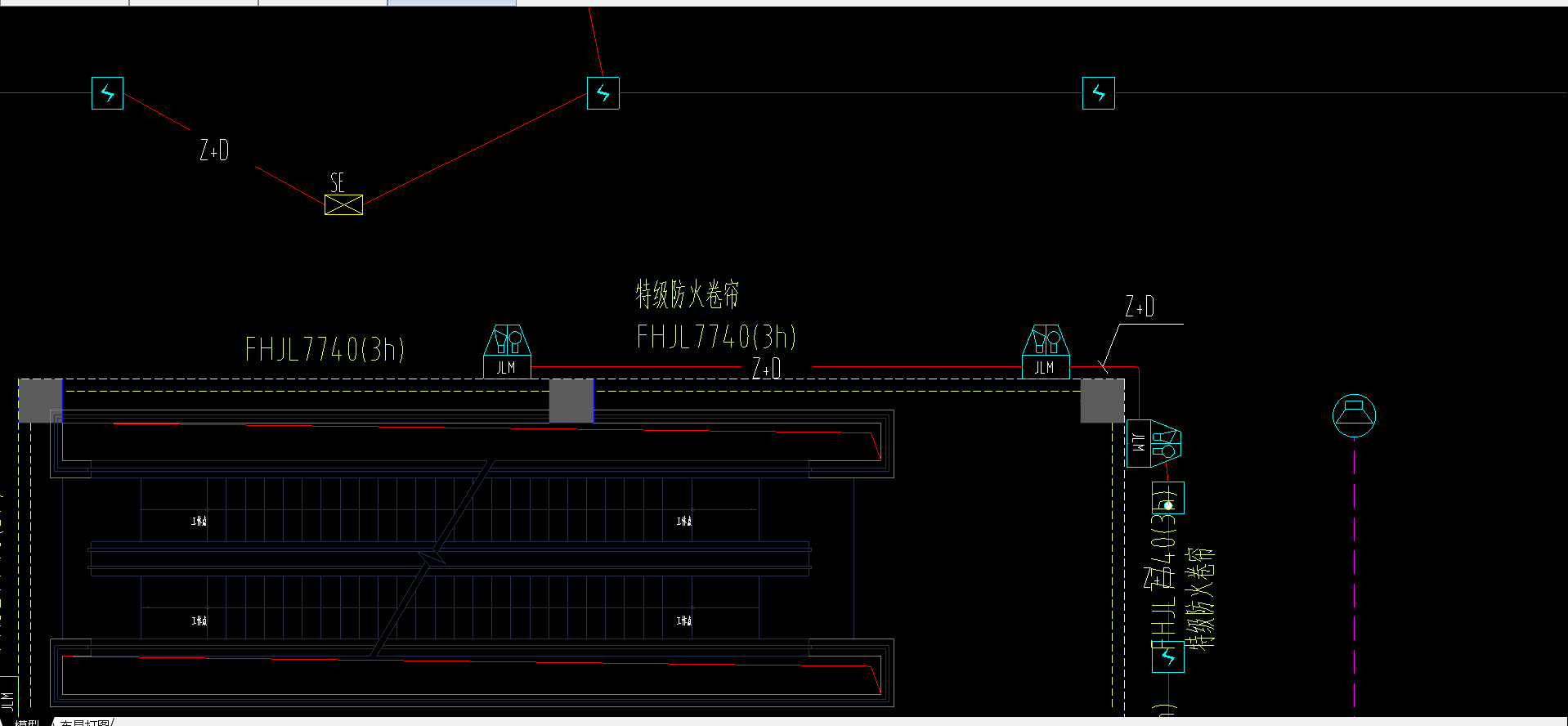Click the yellow-green "FHJL7740(3h)" label left of the JLM symbols
This screenshot has width=1568, height=726.
(x=325, y=350)
